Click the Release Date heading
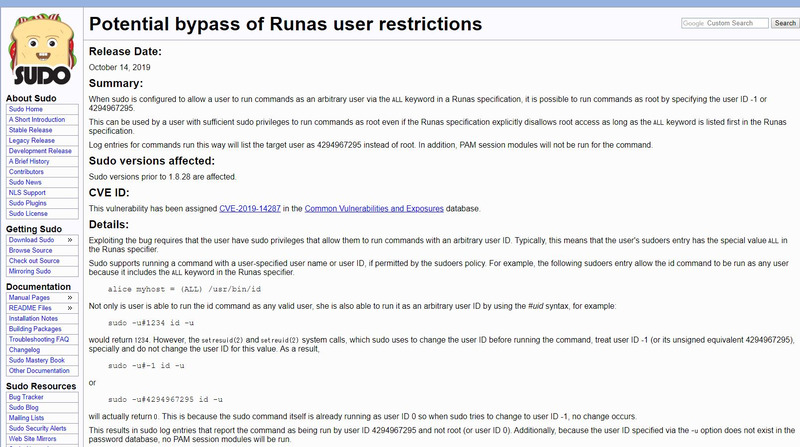Viewport: 800px width, 447px height. coord(125,52)
